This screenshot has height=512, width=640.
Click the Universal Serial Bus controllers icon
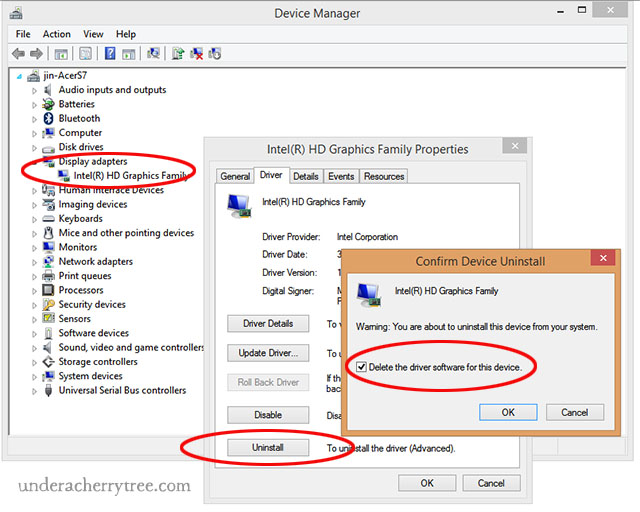[48, 390]
